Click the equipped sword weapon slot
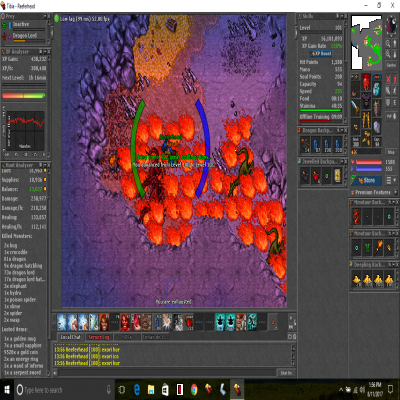Screen dimensions: 400x400 point(356,107)
